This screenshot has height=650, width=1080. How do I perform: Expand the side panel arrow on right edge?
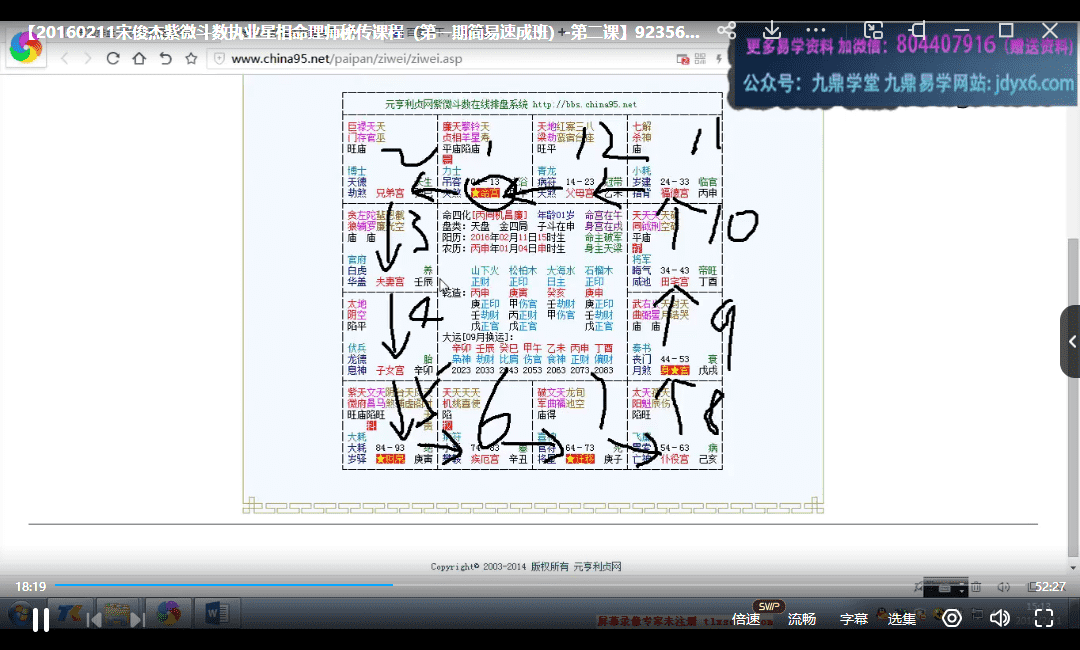(x=1071, y=341)
